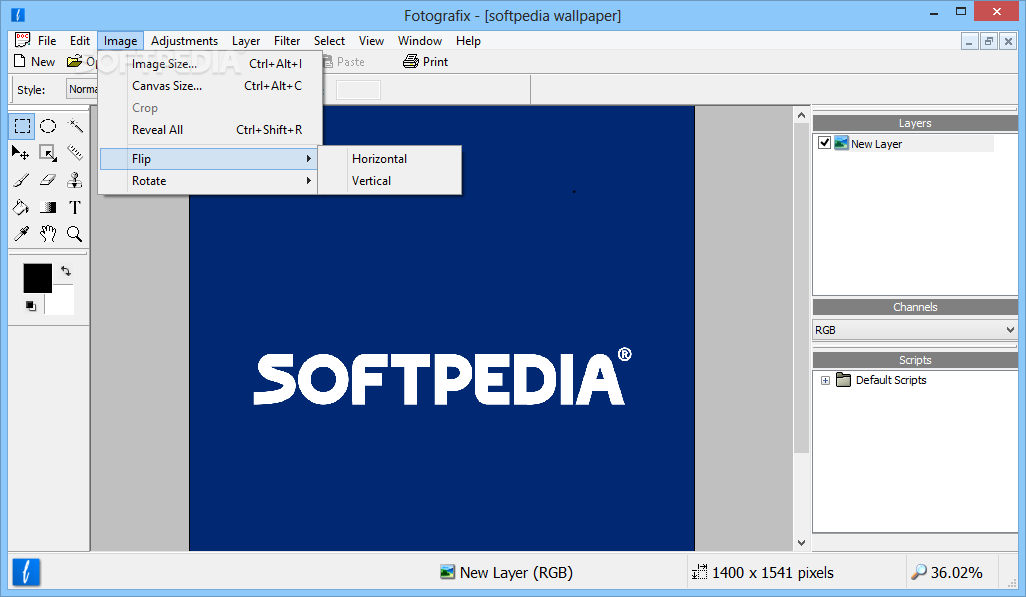Expand the Default Scripts tree node
This screenshot has height=597, width=1026.
coord(825,380)
